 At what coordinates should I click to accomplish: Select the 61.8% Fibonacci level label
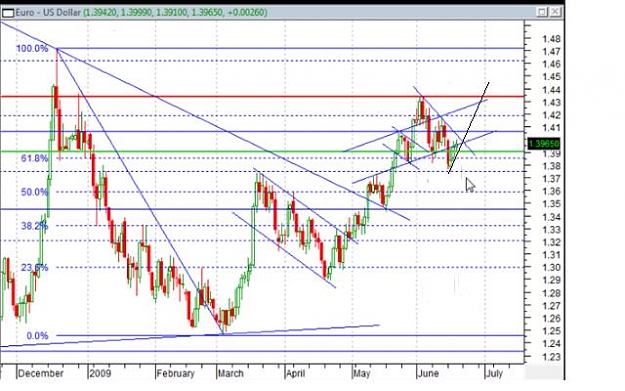coord(34,159)
